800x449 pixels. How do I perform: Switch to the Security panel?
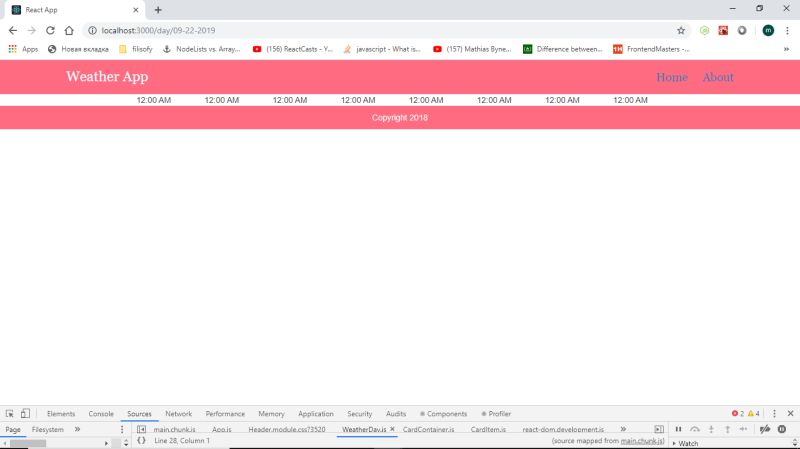tap(360, 414)
